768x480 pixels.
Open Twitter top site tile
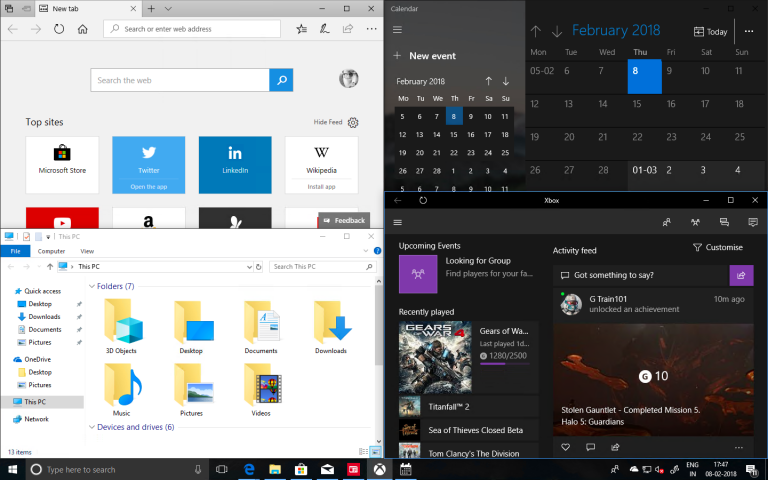pyautogui.click(x=149, y=165)
